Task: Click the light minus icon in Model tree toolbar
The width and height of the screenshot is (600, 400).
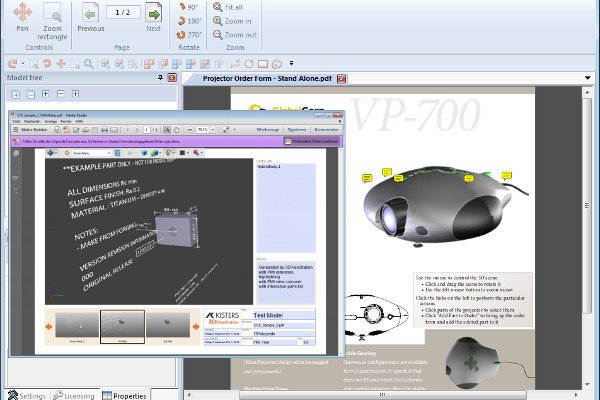Action: [x=31, y=94]
